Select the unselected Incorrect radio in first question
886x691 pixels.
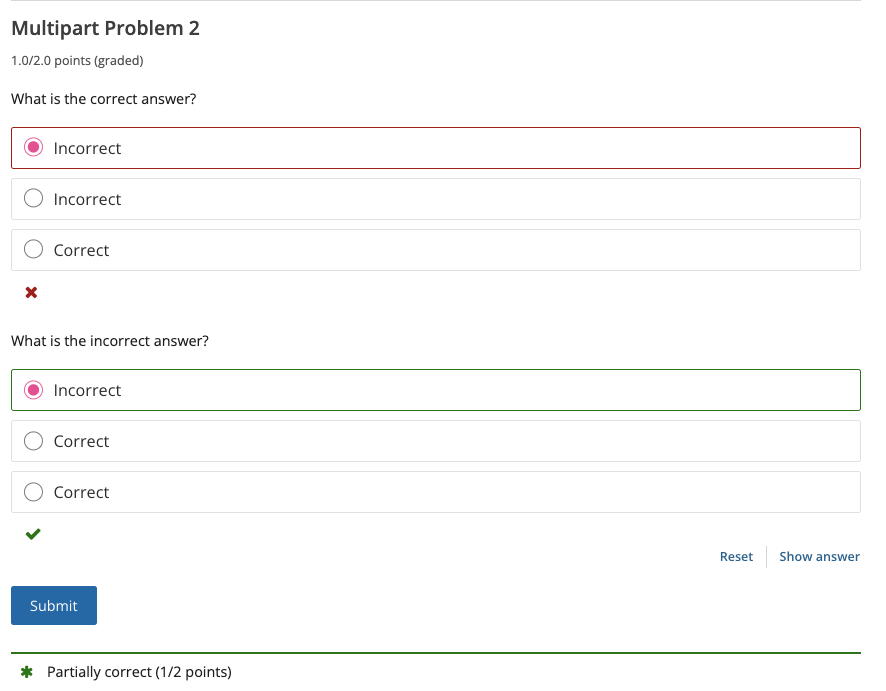[x=33, y=199]
